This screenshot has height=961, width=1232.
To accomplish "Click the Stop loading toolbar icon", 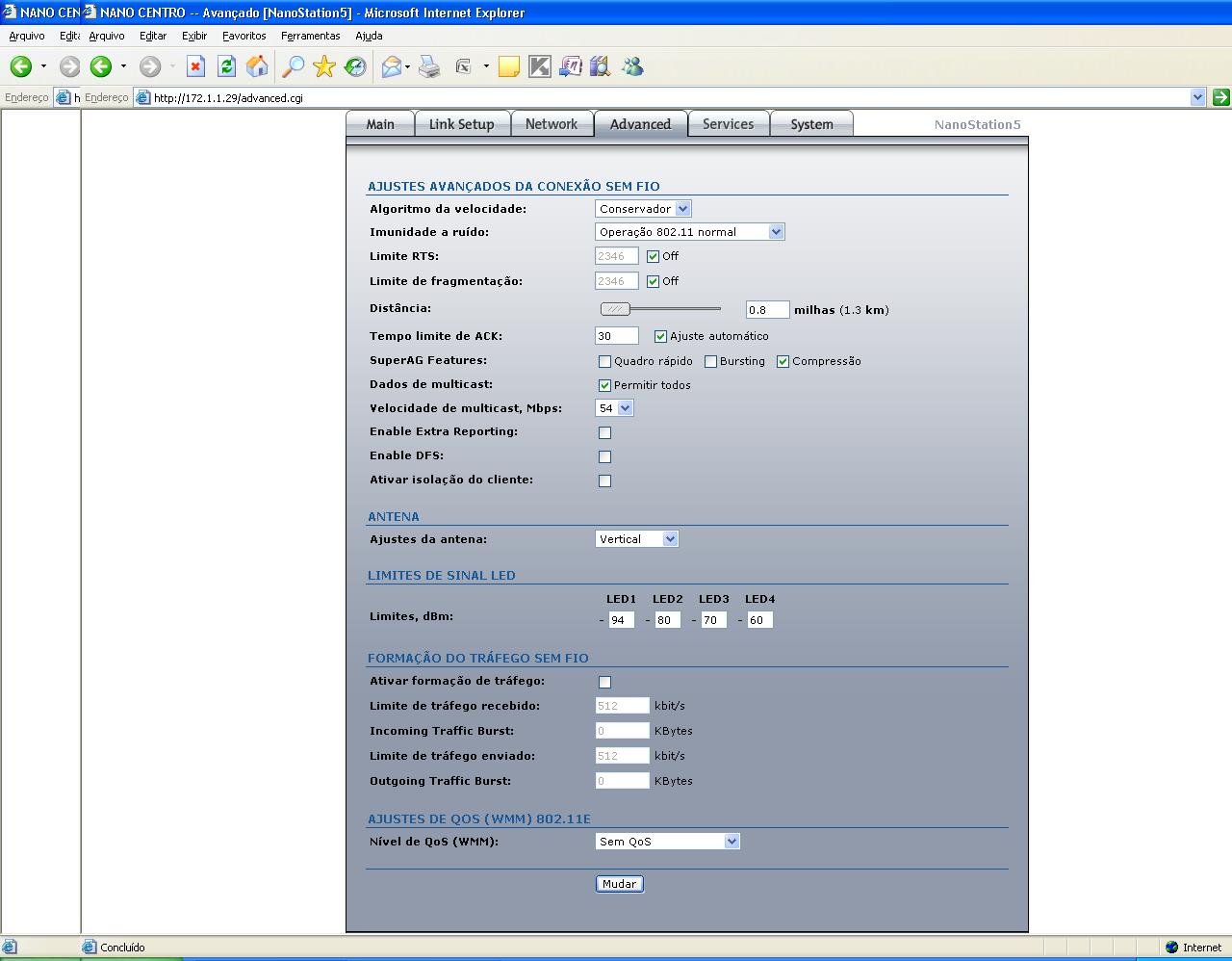I will point(196,66).
